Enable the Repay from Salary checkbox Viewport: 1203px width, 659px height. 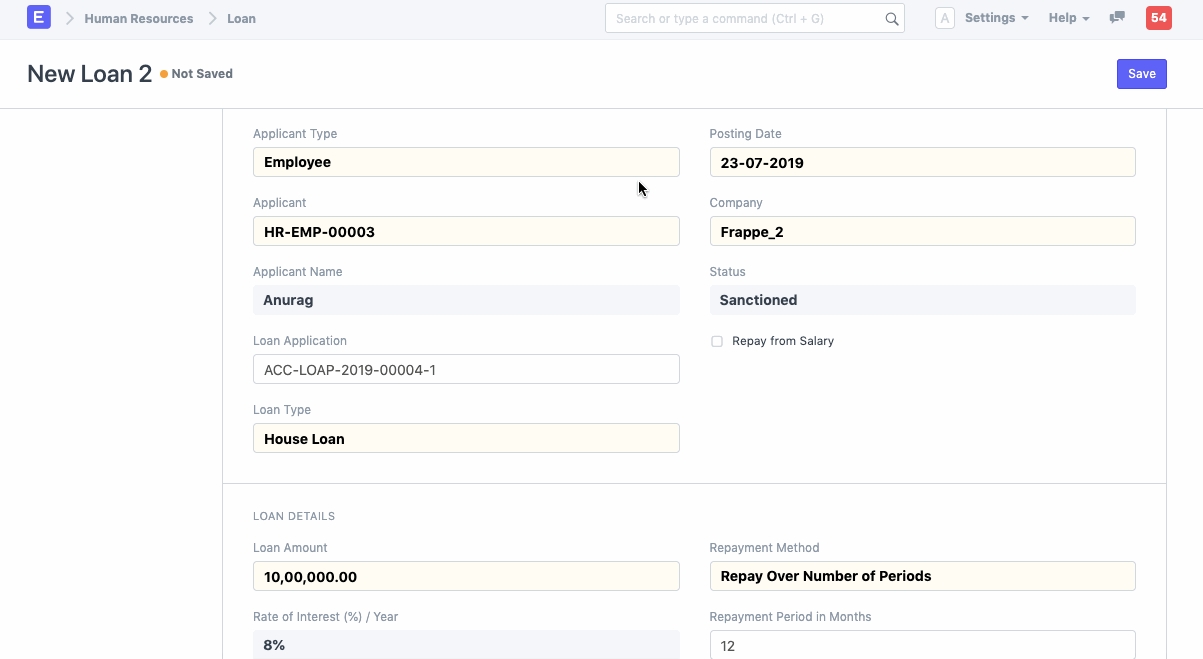[x=717, y=342]
